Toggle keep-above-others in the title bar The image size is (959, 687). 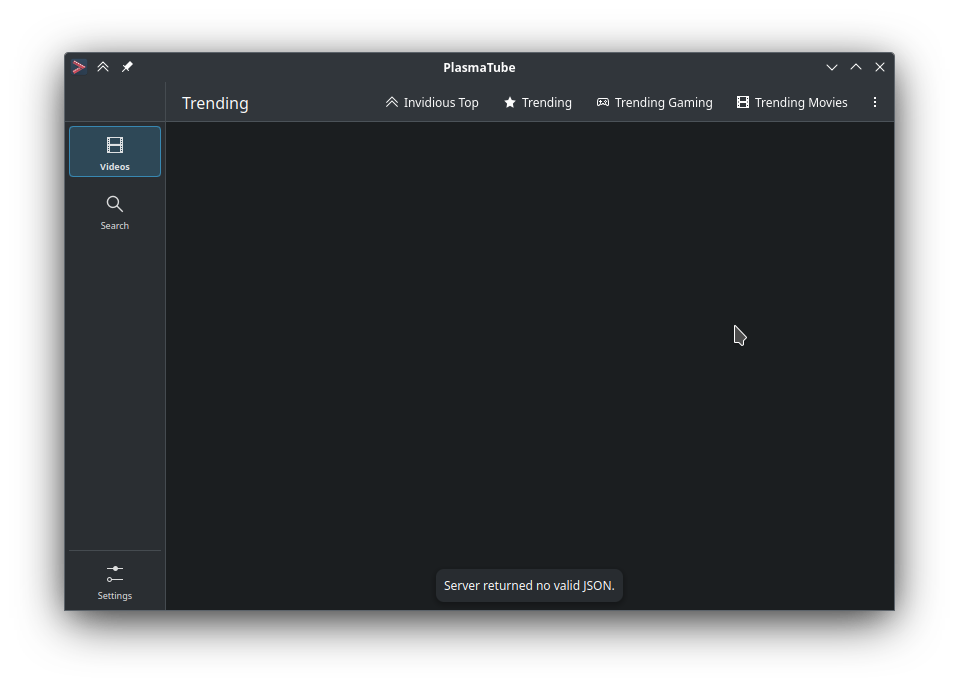pos(103,67)
